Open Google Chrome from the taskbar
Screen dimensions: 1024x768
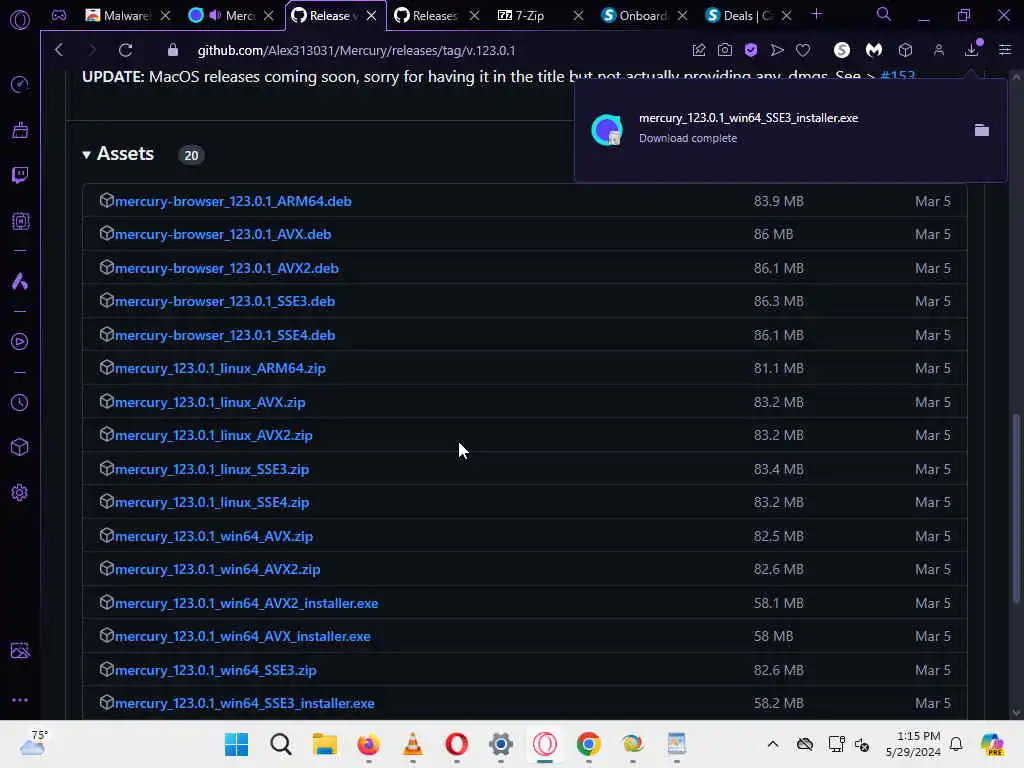[x=588, y=744]
